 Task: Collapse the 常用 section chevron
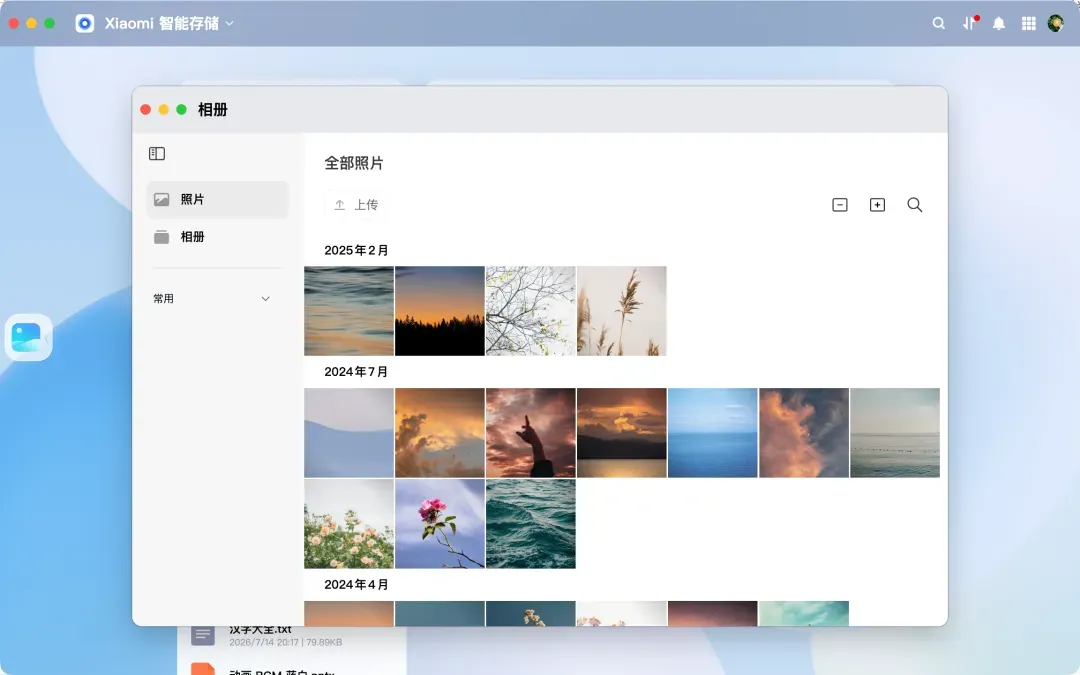click(x=265, y=299)
